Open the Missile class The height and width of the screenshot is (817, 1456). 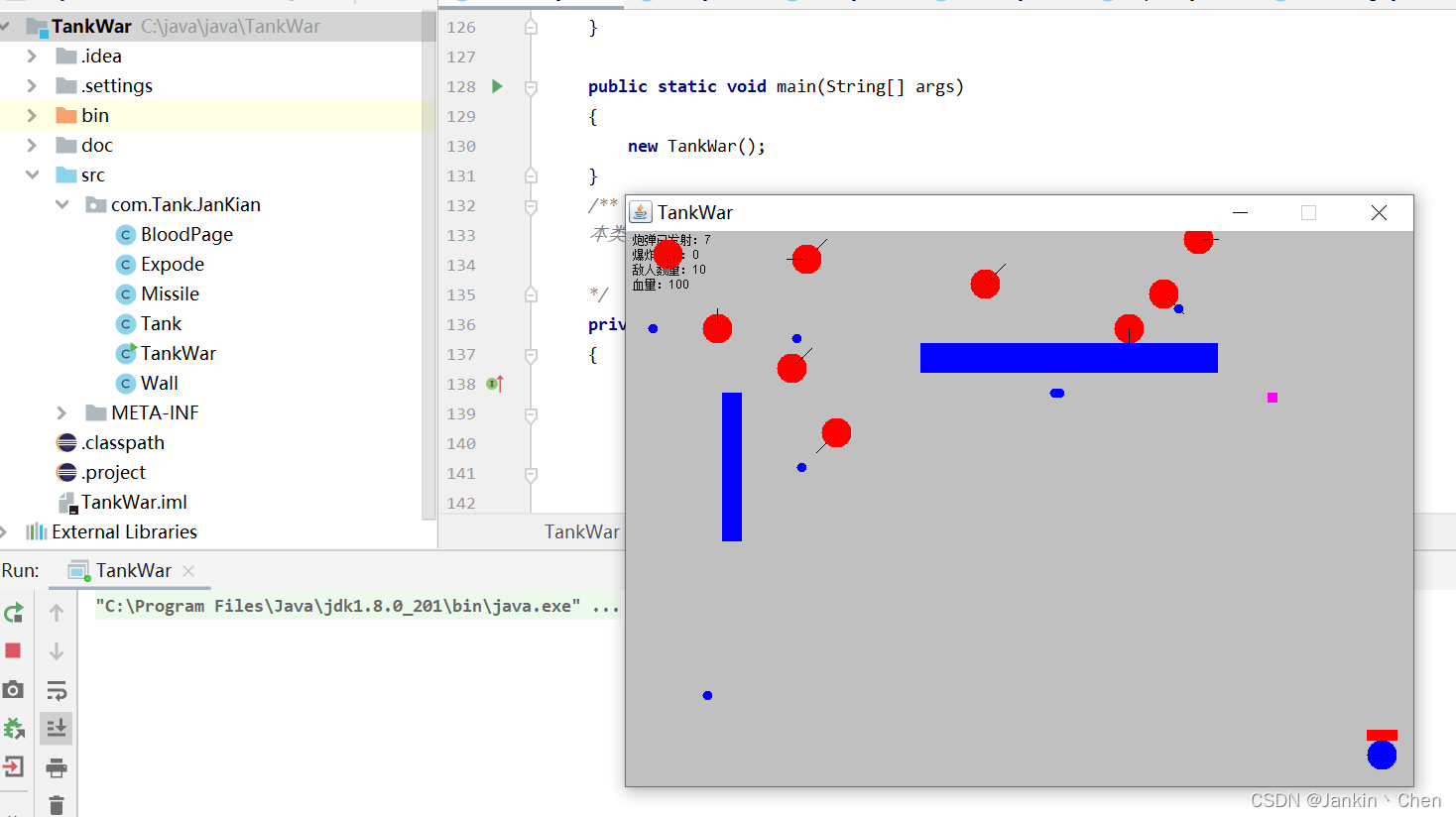158,293
